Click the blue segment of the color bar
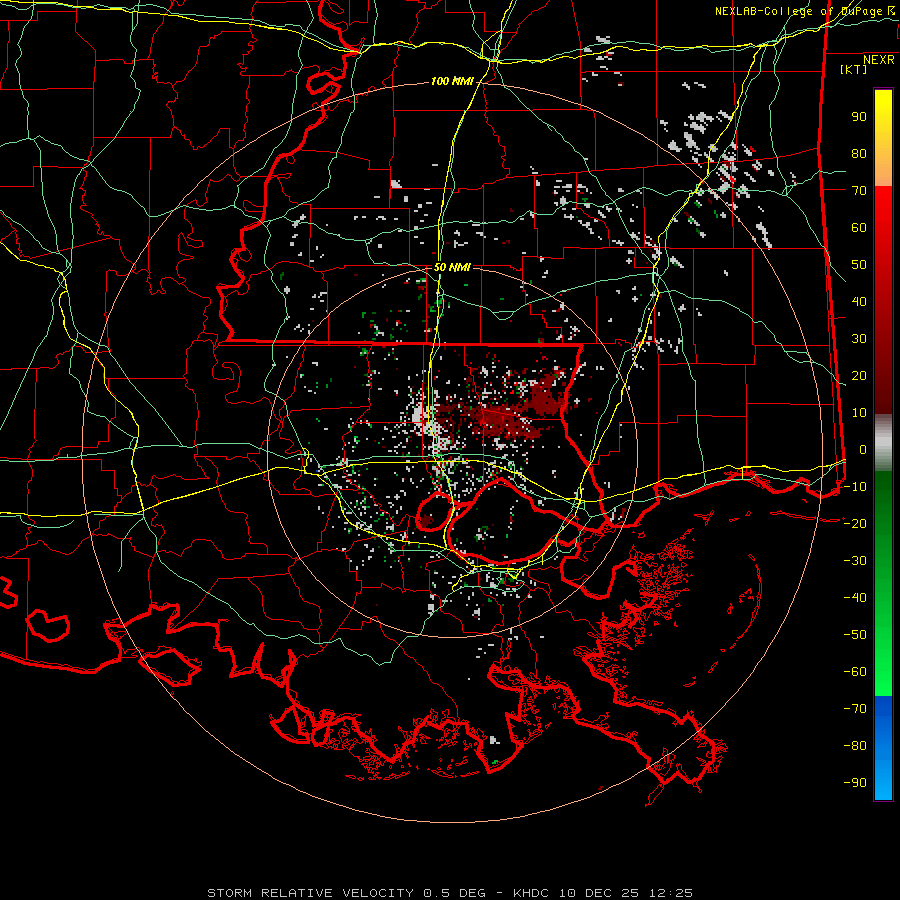The width and height of the screenshot is (900, 900). pos(883,748)
